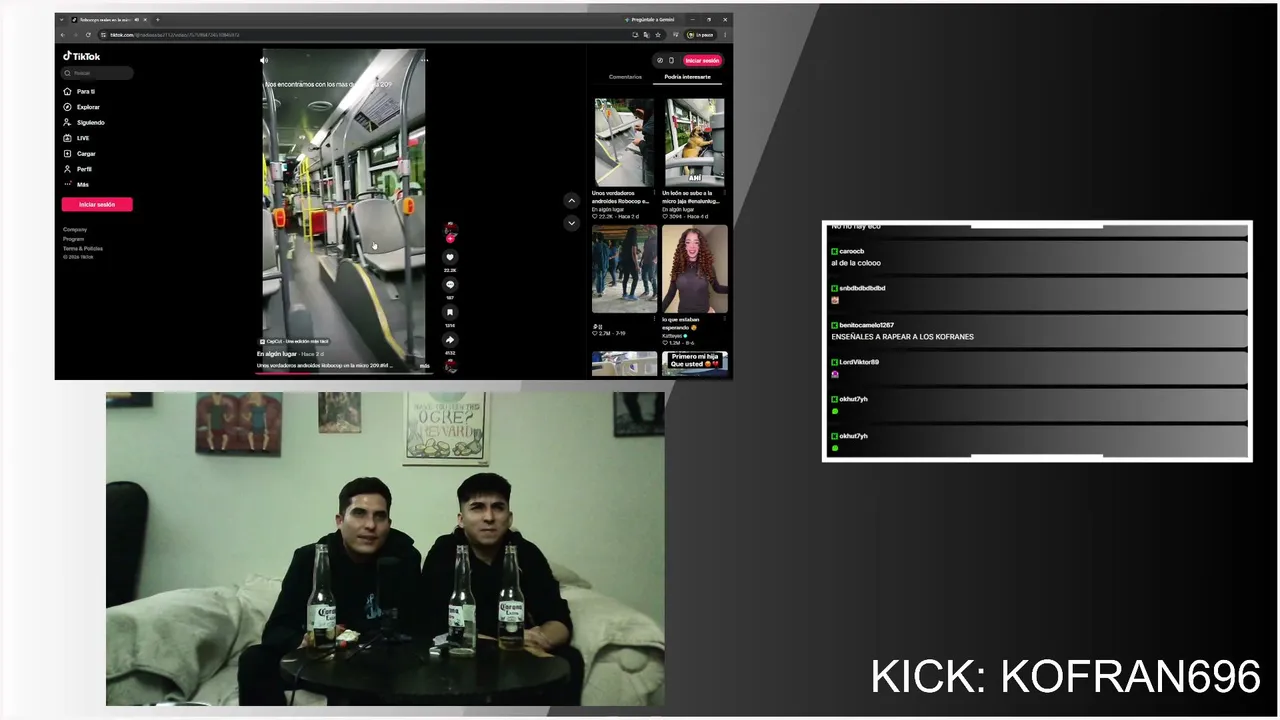The height and width of the screenshot is (720, 1280).
Task: Open the Cargar upload page
Action: (x=80, y=153)
